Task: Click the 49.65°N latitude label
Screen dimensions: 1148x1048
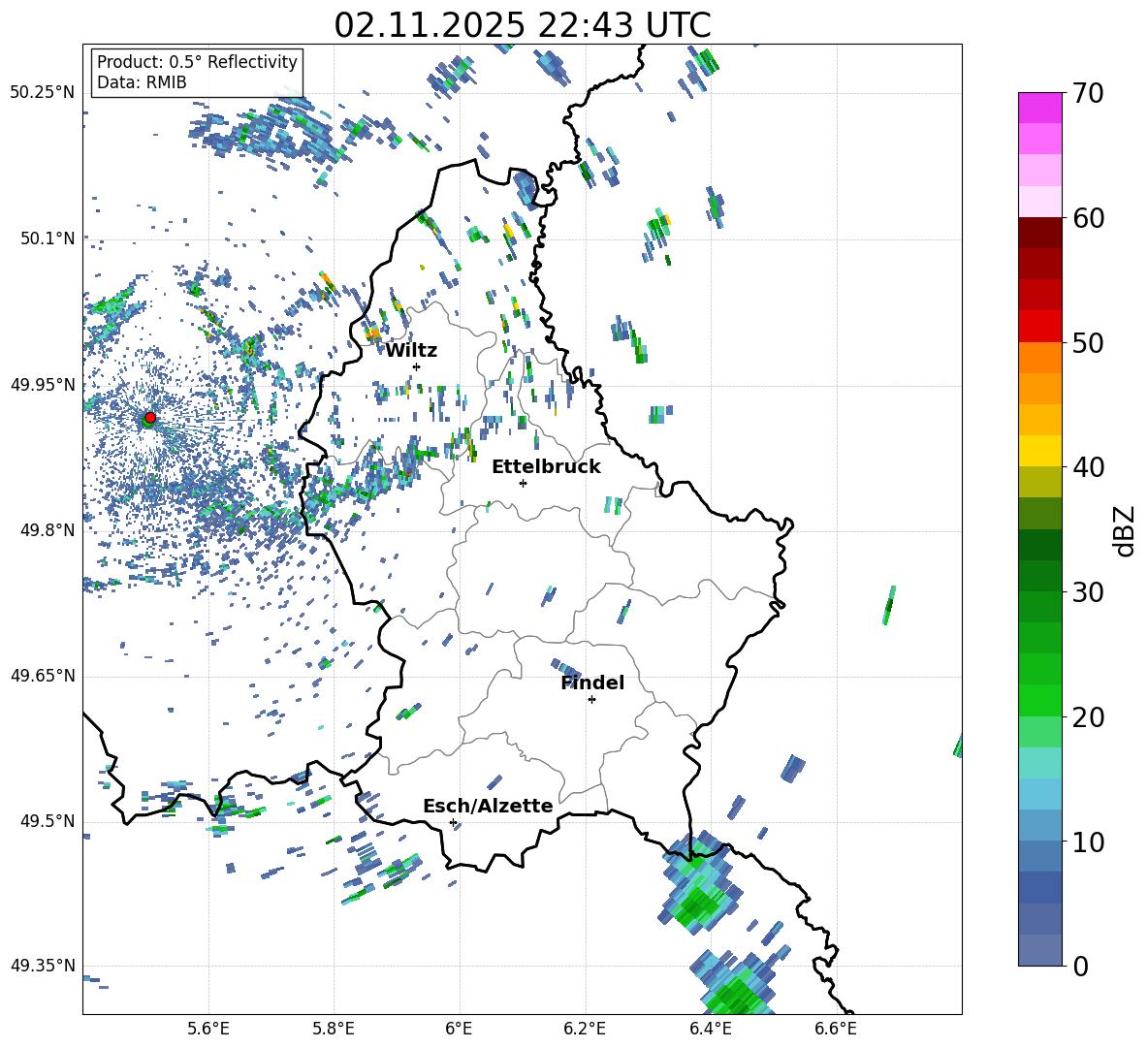Action: tap(43, 676)
